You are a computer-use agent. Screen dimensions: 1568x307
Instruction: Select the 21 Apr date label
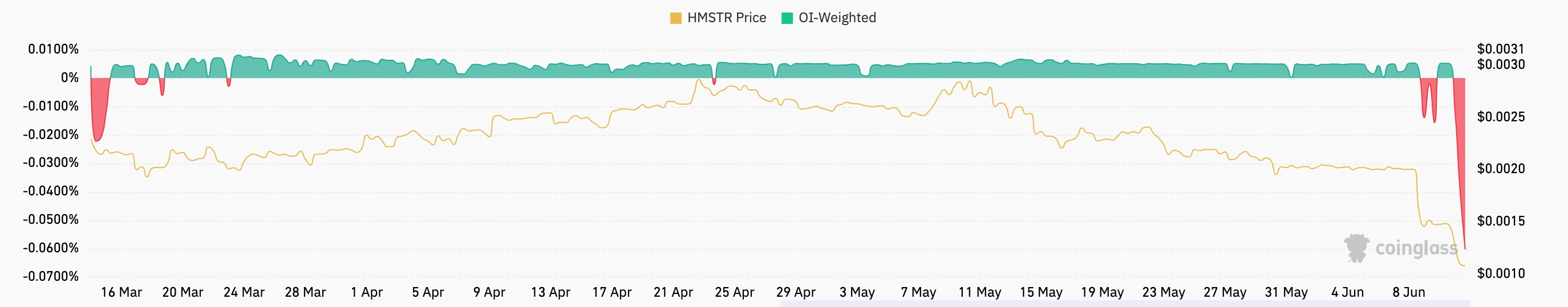click(673, 292)
